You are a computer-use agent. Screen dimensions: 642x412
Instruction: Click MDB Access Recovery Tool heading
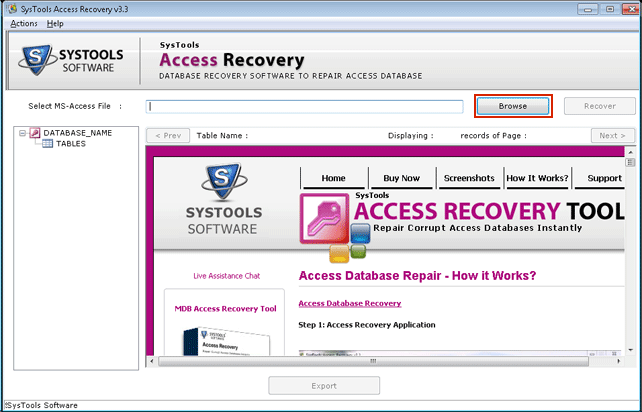coord(225,309)
